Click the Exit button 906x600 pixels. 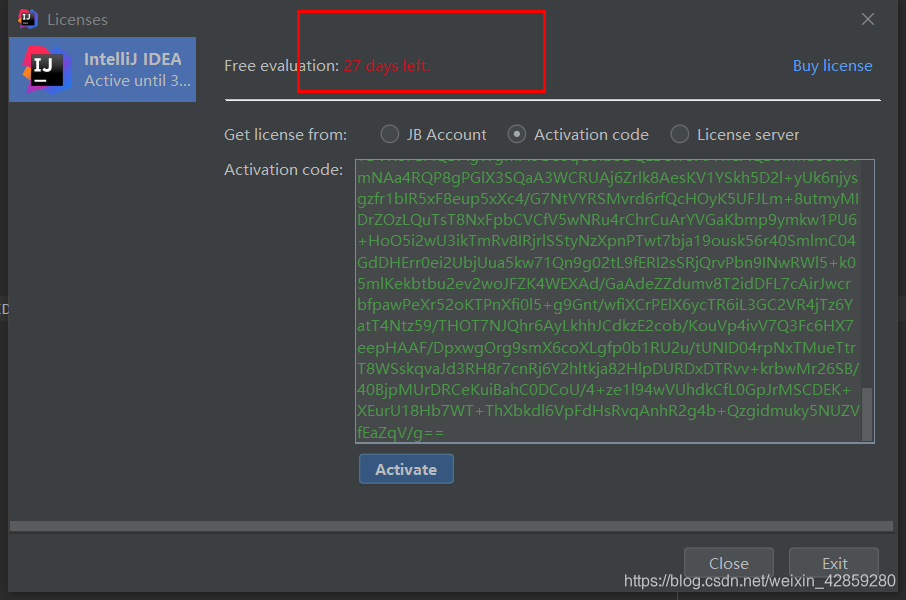pos(834,562)
